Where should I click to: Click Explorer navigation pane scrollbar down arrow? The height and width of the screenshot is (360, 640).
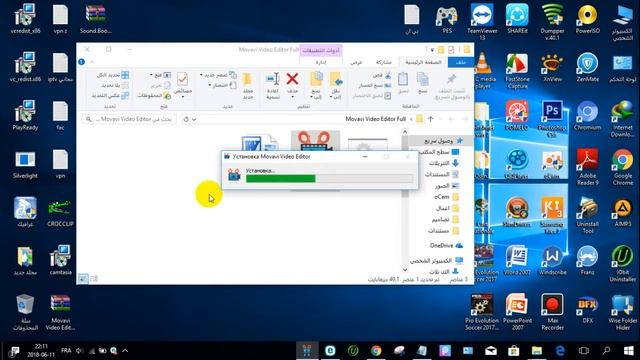405,269
